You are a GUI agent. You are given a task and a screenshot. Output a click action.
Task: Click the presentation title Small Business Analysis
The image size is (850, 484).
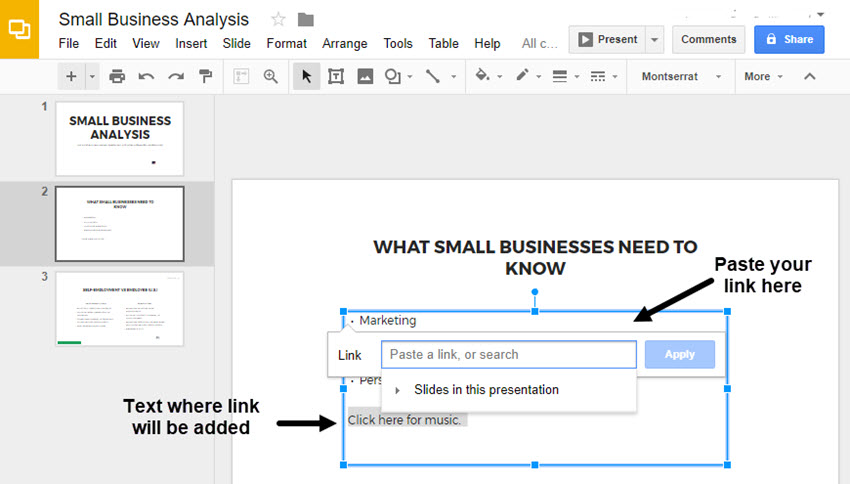154,20
